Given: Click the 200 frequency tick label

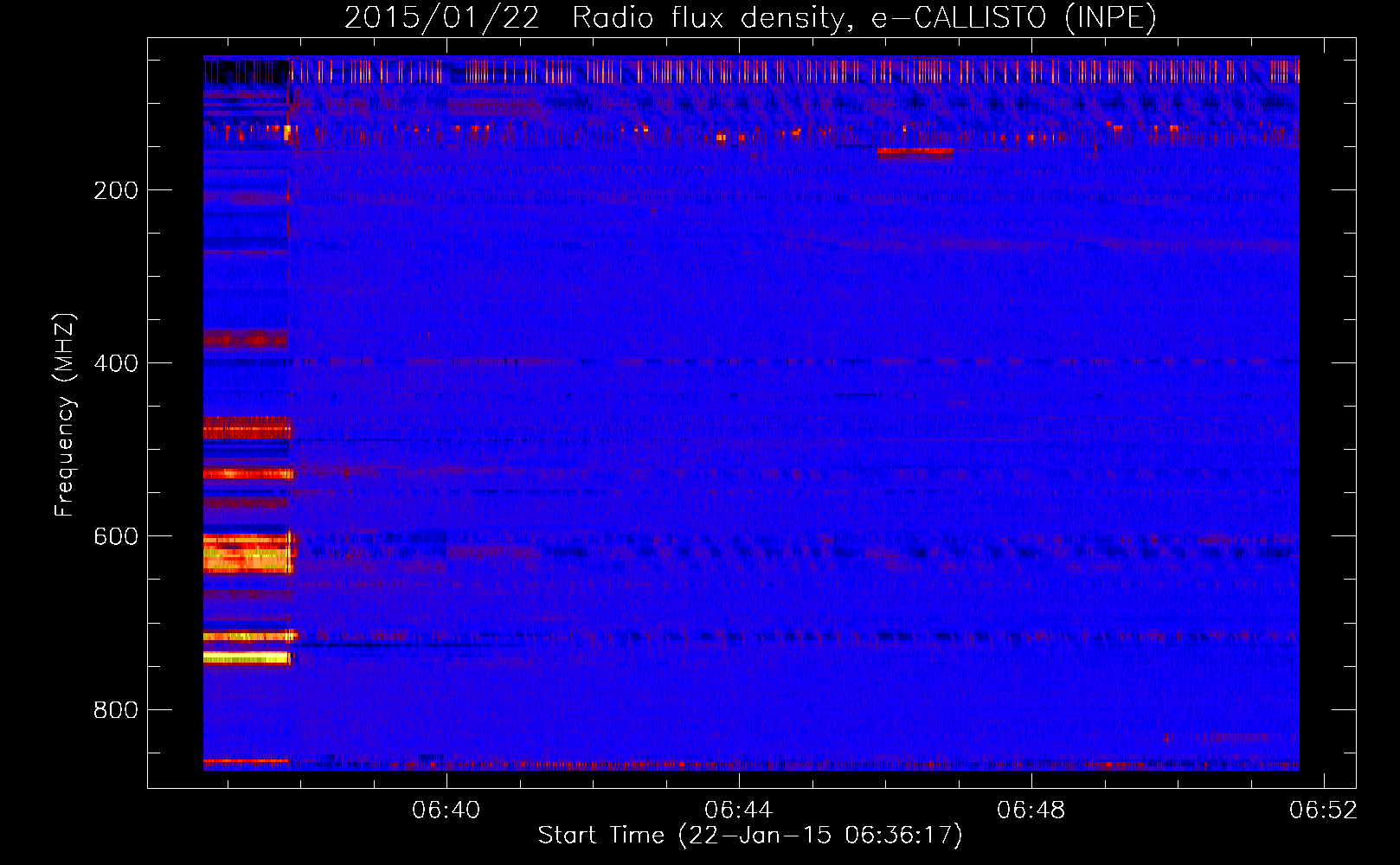Looking at the screenshot, I should [x=116, y=190].
